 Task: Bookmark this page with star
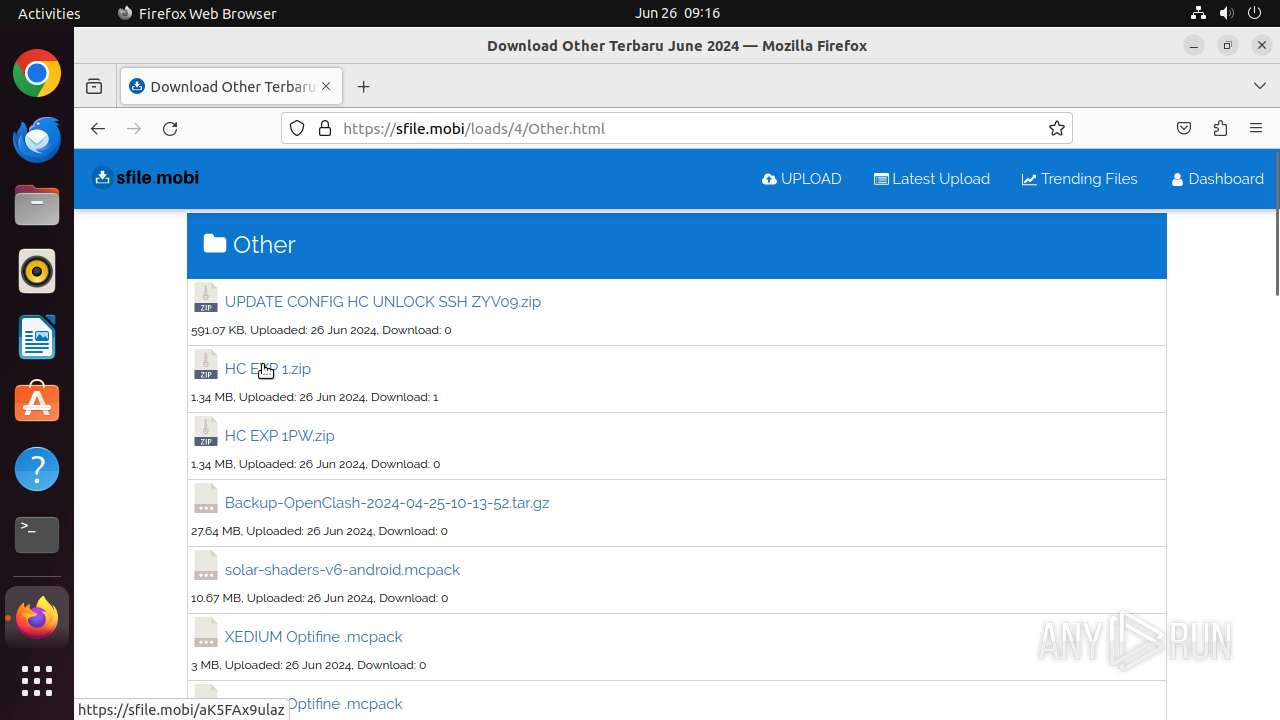pyautogui.click(x=1056, y=128)
